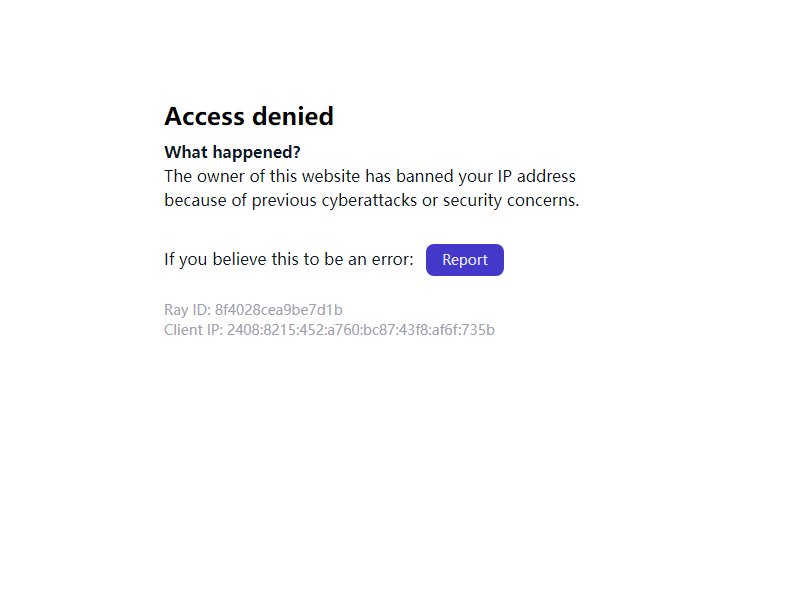
Task: Click the "Access denied" heading
Action: 249,116
